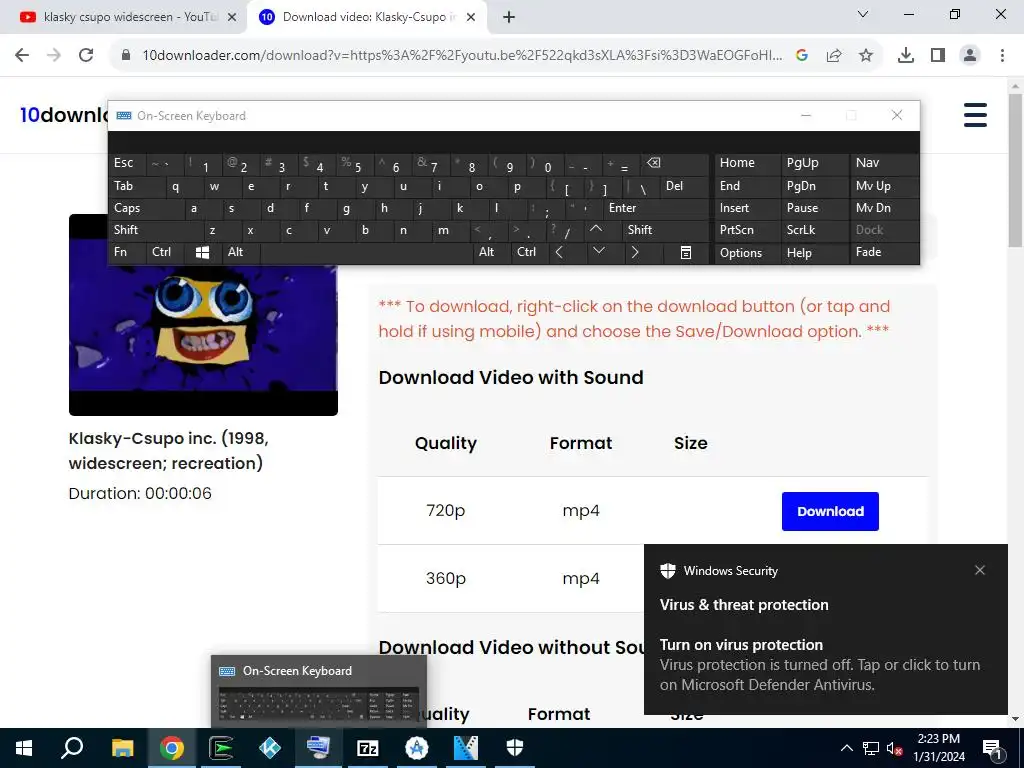The width and height of the screenshot is (1024, 768).
Task: Click Help key on On-Screen Keyboard
Action: point(814,253)
